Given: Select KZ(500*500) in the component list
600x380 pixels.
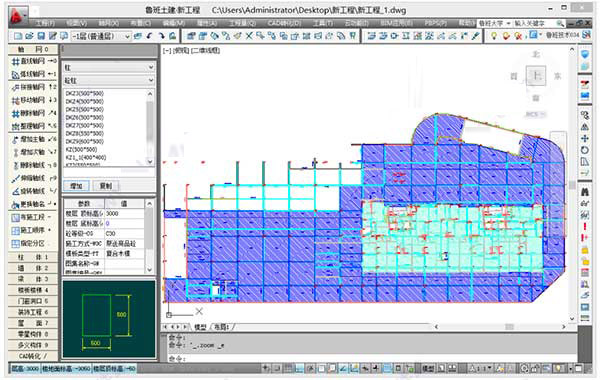Looking at the screenshot, I should tap(81, 149).
